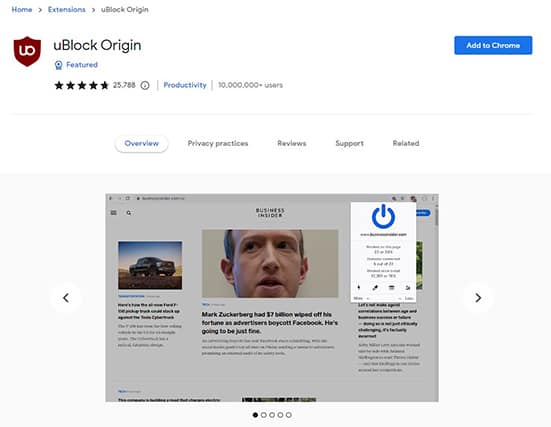Click the Business Insider screenshot preview
Image resolution: width=551 pixels, height=427 pixels.
point(272,298)
